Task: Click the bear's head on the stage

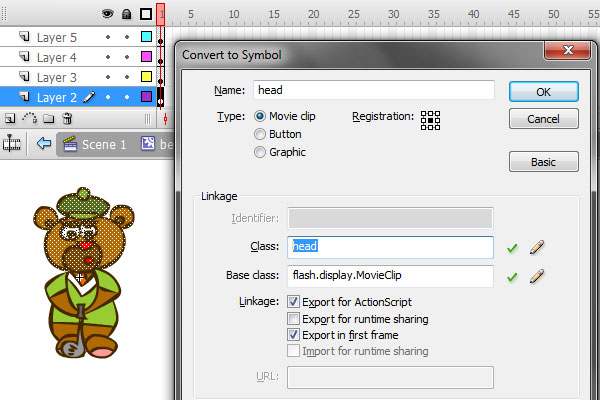Action: coord(84,230)
